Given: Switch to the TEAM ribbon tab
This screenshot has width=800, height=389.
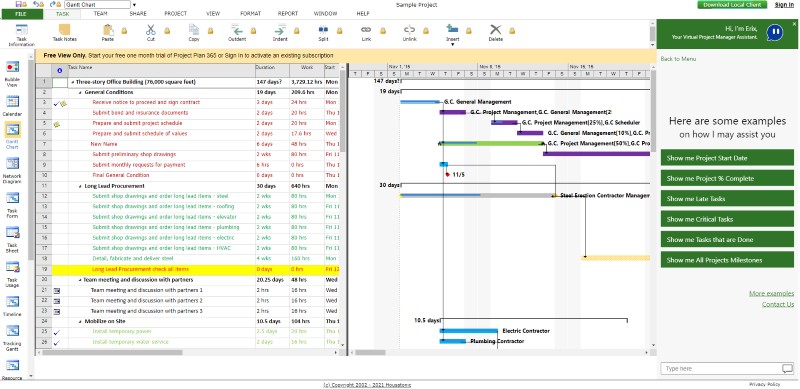Looking at the screenshot, I should (101, 14).
